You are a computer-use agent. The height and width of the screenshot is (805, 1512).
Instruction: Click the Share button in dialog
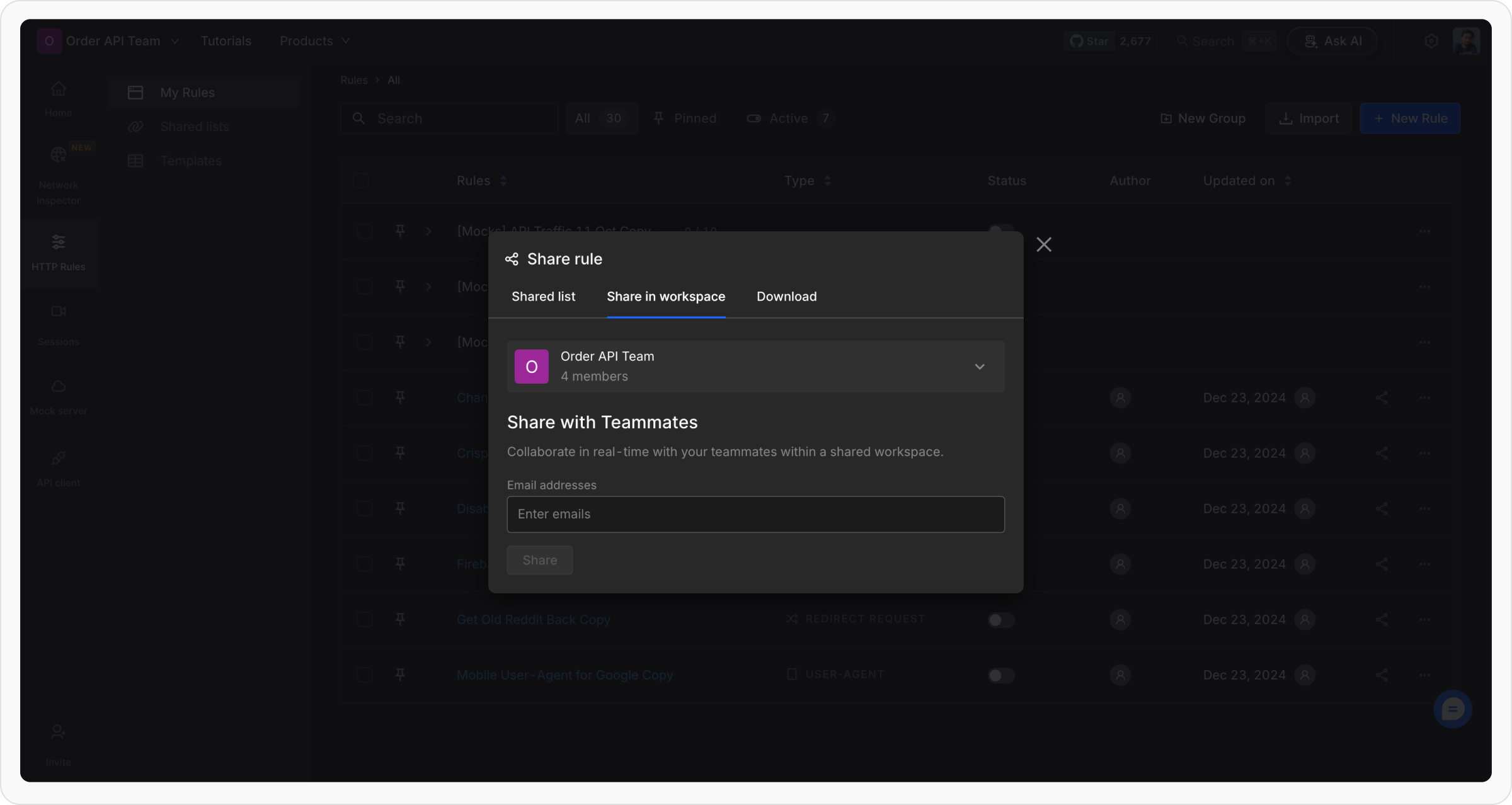pyautogui.click(x=539, y=560)
